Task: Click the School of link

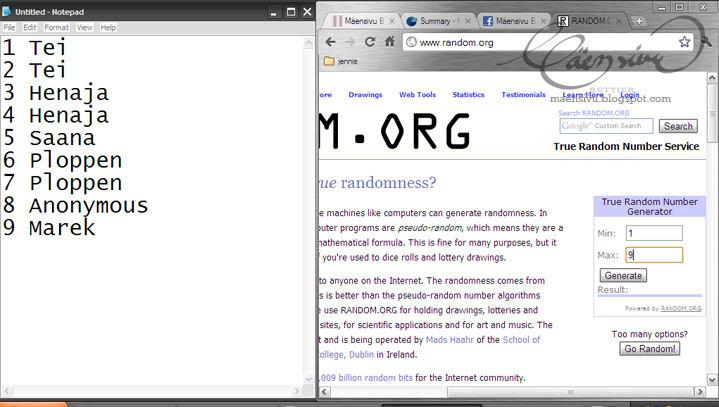Action: click(x=521, y=340)
